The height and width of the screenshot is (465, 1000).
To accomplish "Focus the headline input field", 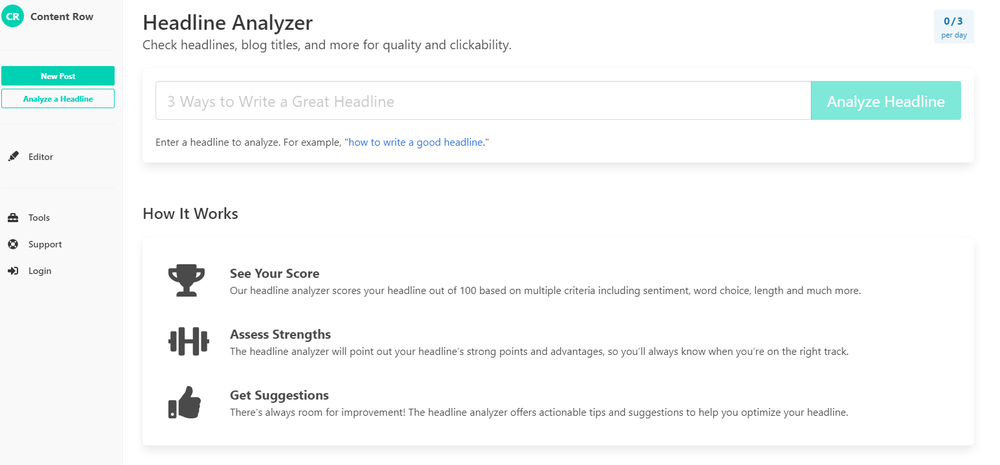I will point(482,101).
